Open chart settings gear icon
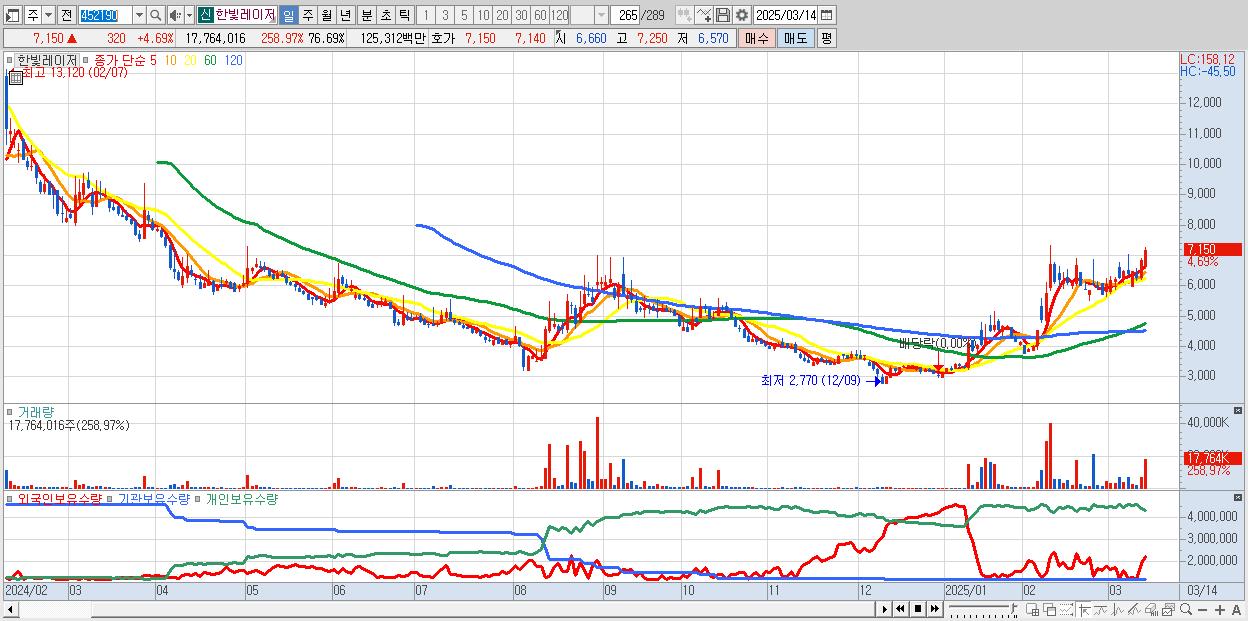 coord(742,15)
